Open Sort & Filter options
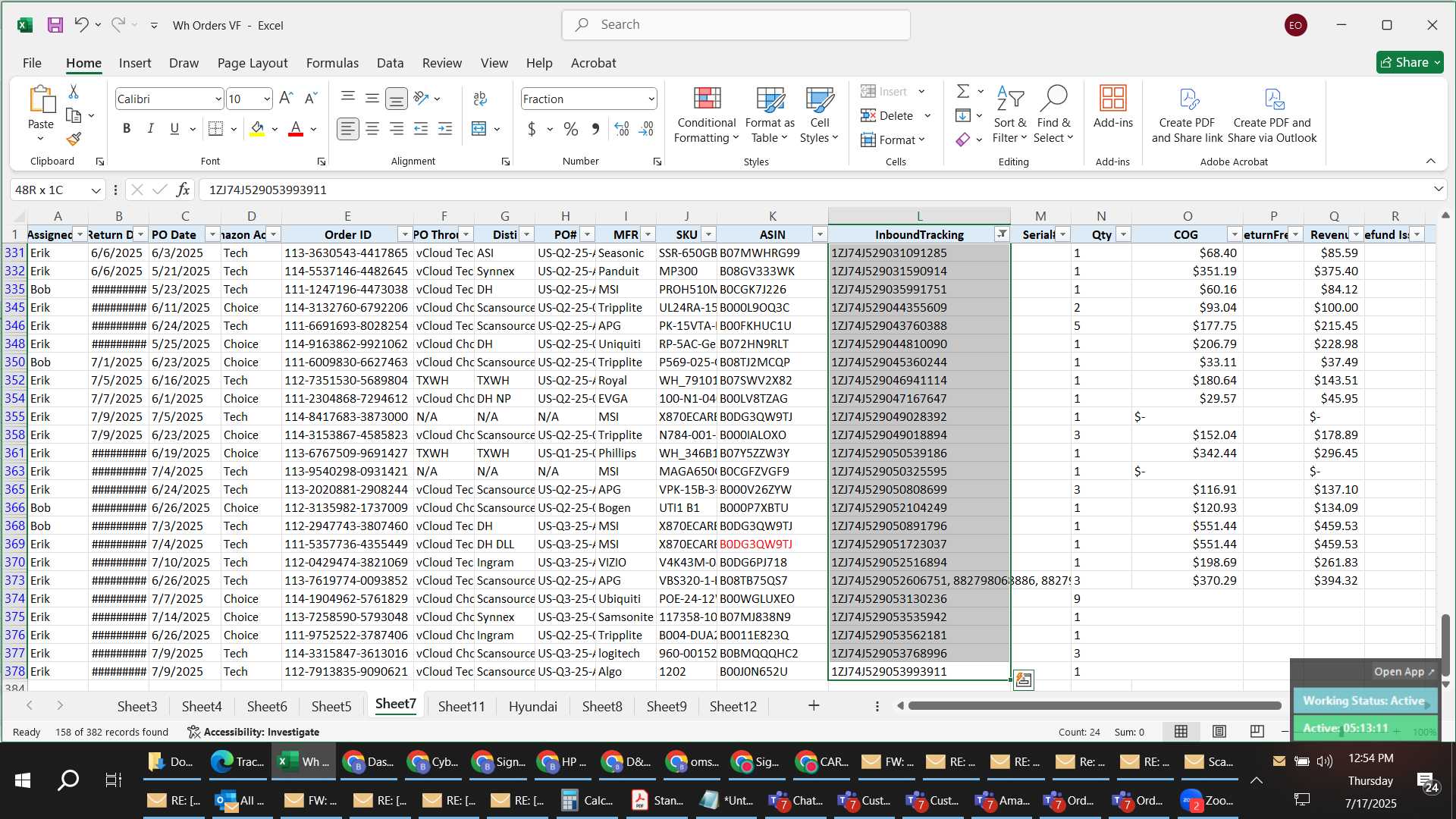Viewport: 1456px width, 819px height. pos(1010,115)
